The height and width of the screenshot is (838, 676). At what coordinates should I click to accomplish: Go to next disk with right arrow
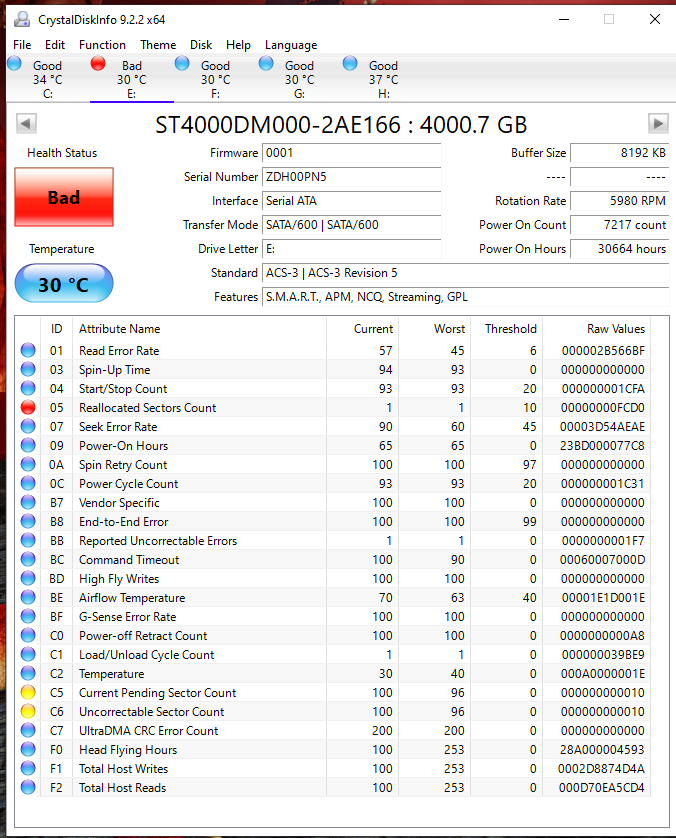tap(658, 123)
